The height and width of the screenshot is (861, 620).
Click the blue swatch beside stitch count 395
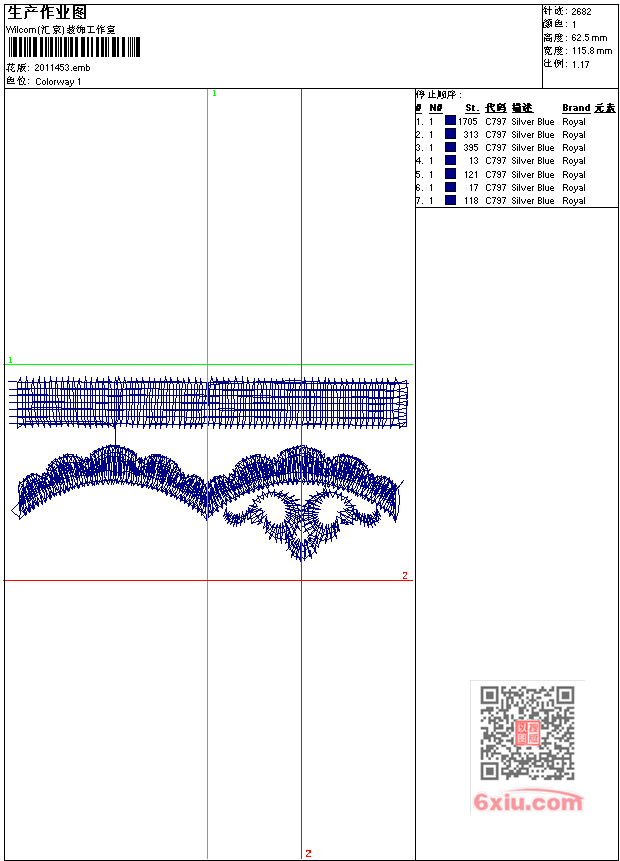tap(450, 147)
